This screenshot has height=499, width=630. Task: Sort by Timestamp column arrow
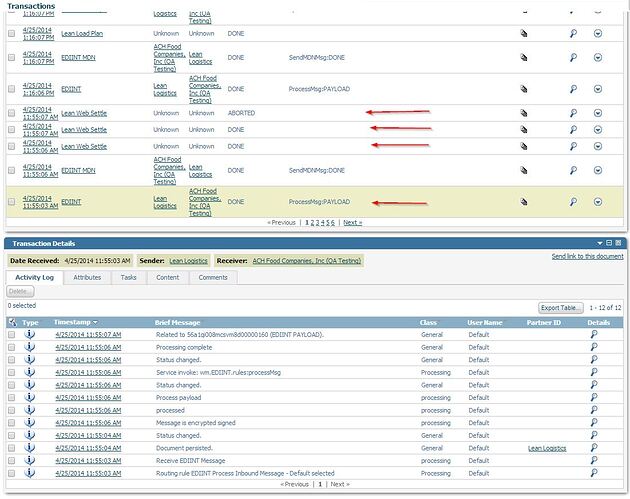click(95, 322)
